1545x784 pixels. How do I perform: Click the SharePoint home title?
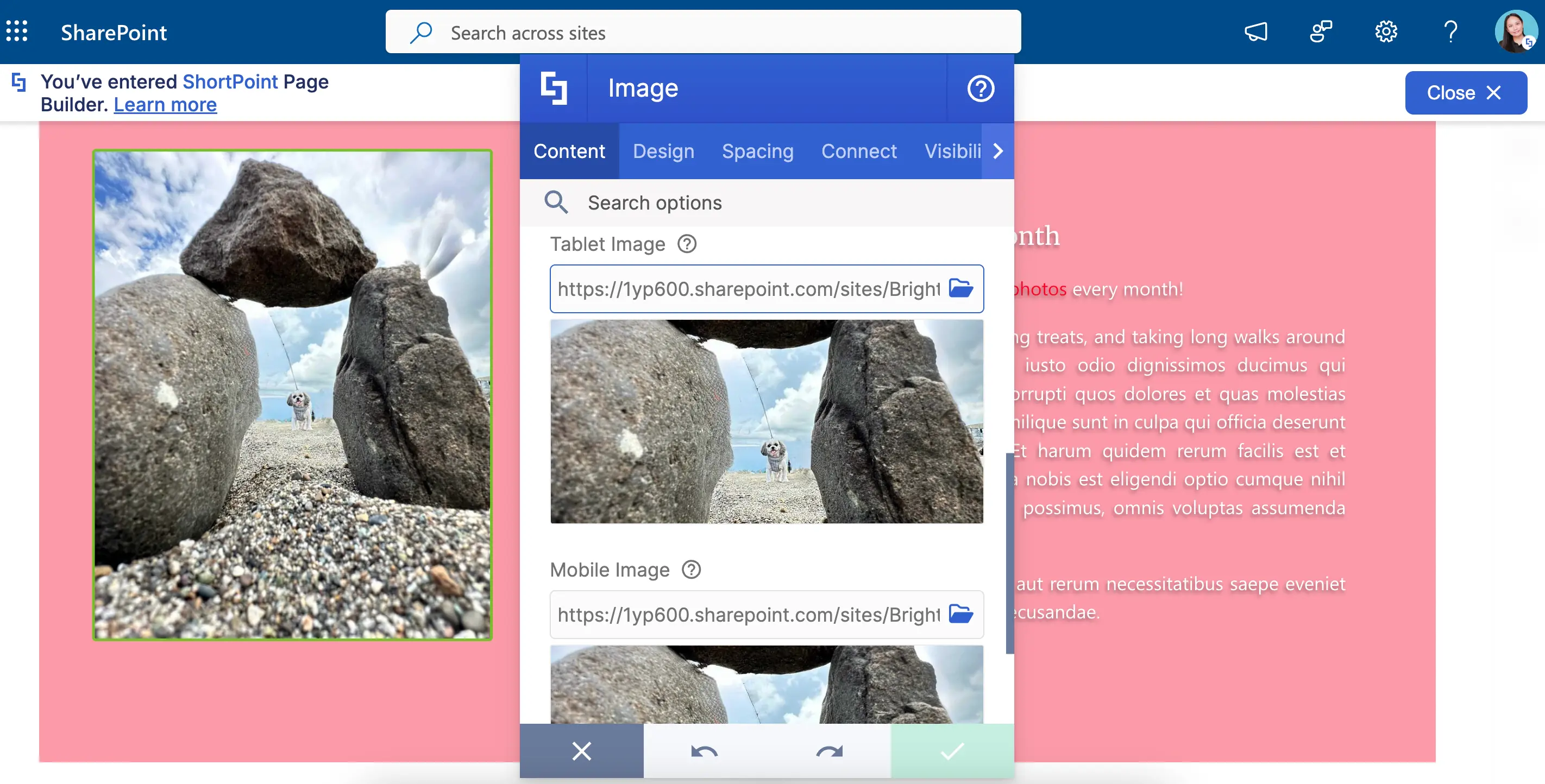pyautogui.click(x=114, y=33)
